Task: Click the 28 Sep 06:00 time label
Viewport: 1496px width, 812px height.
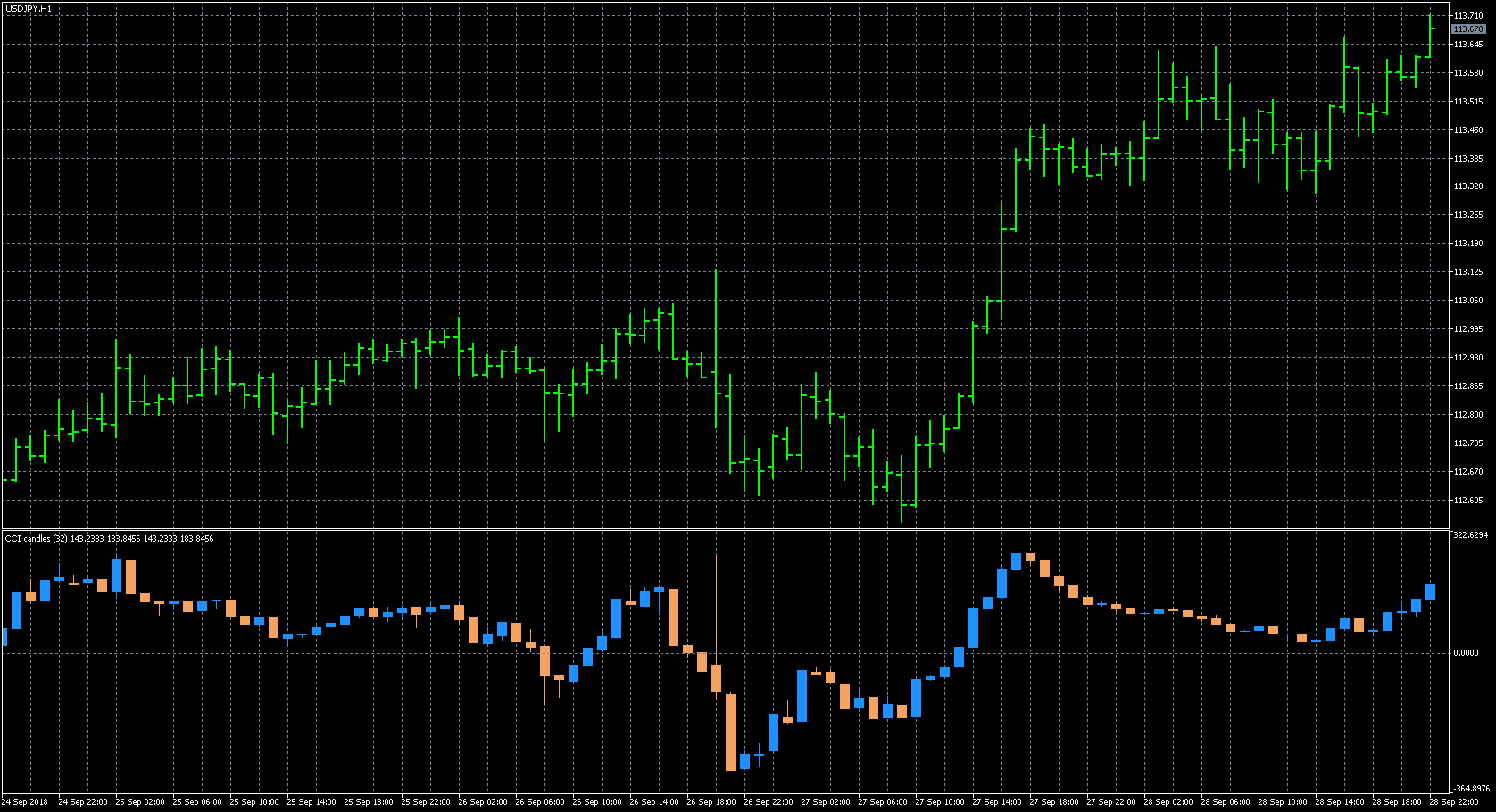Action: (x=1226, y=802)
